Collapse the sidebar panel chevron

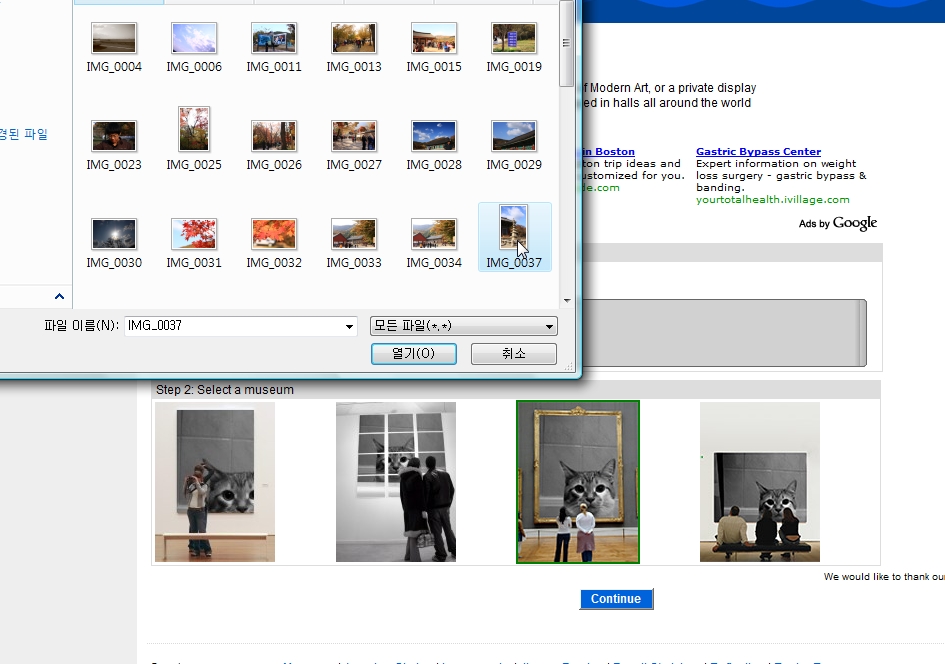tap(59, 296)
